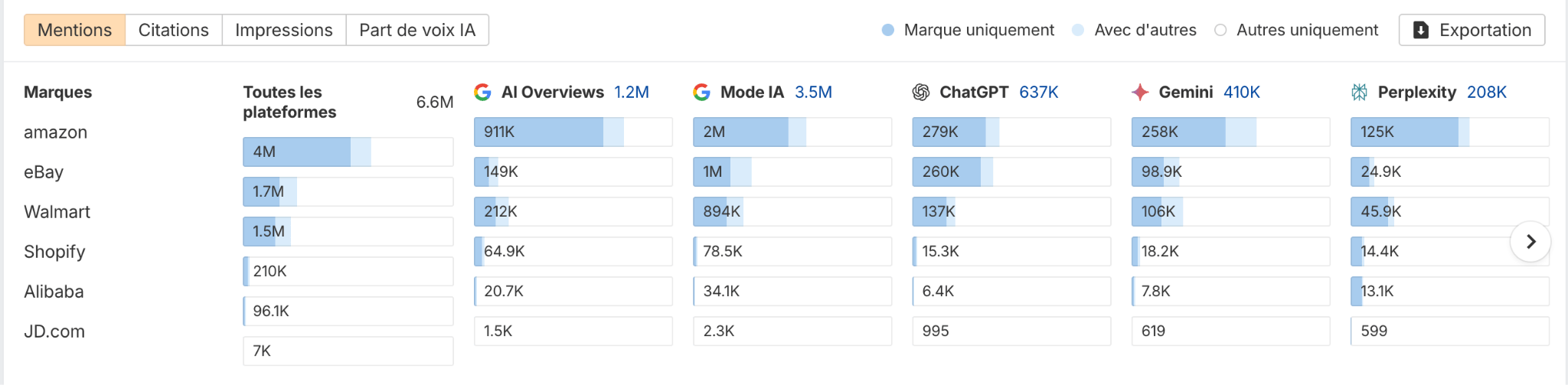Open the Impressions tab

284,30
